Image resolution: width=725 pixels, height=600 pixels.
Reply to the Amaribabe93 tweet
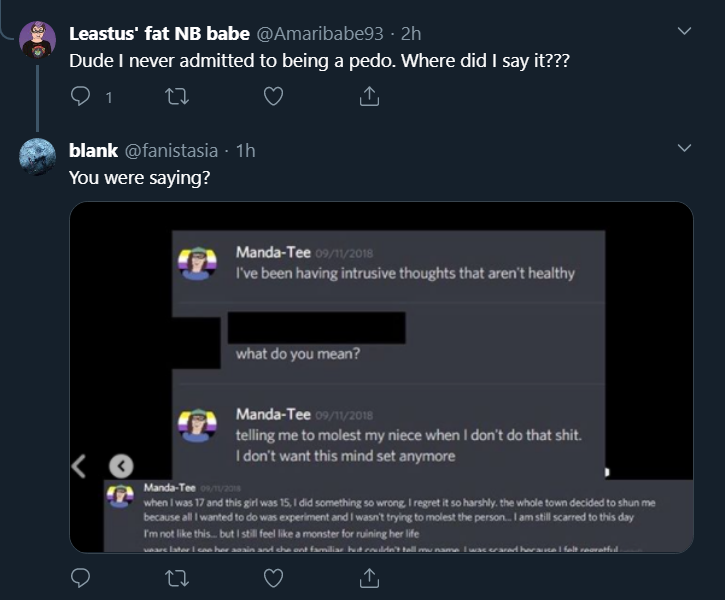click(82, 96)
